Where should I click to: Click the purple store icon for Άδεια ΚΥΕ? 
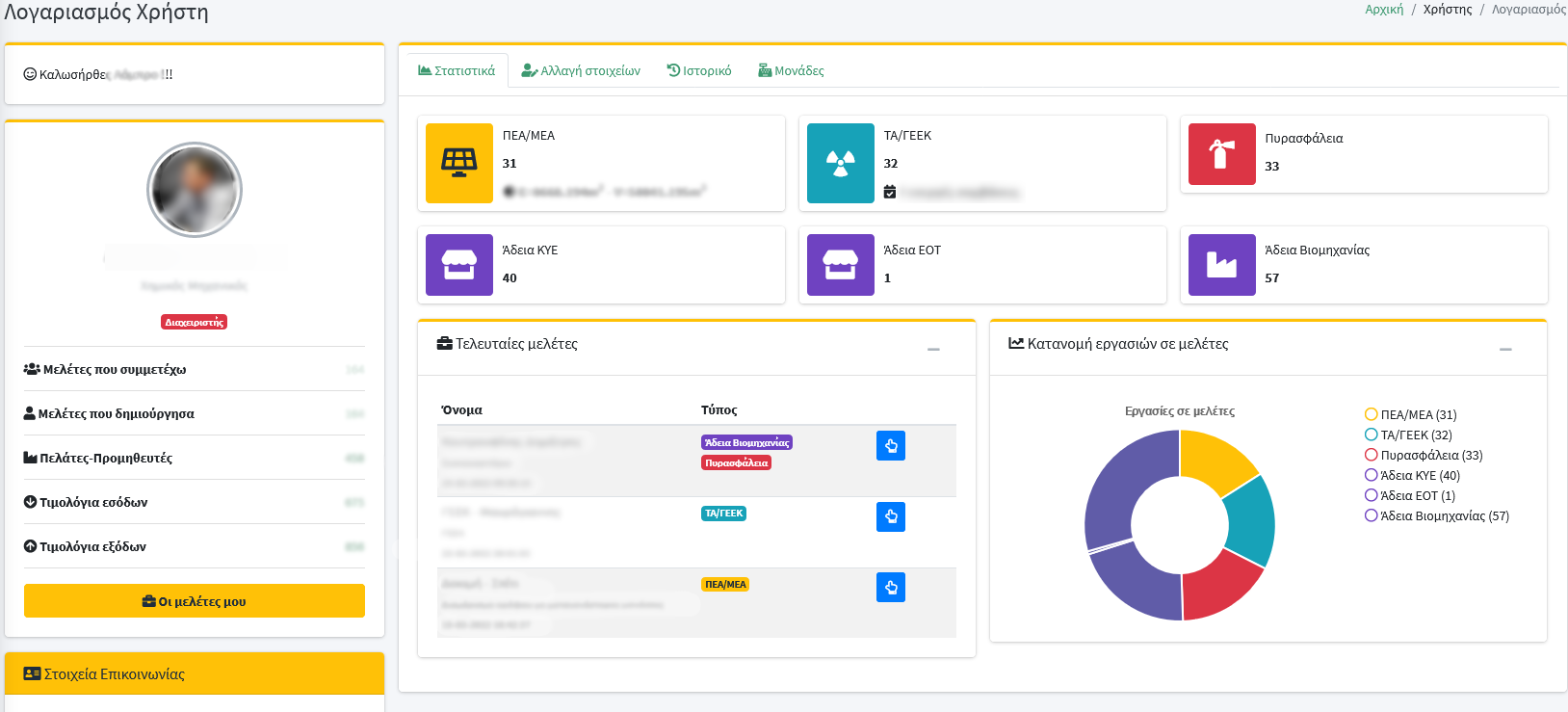click(459, 265)
